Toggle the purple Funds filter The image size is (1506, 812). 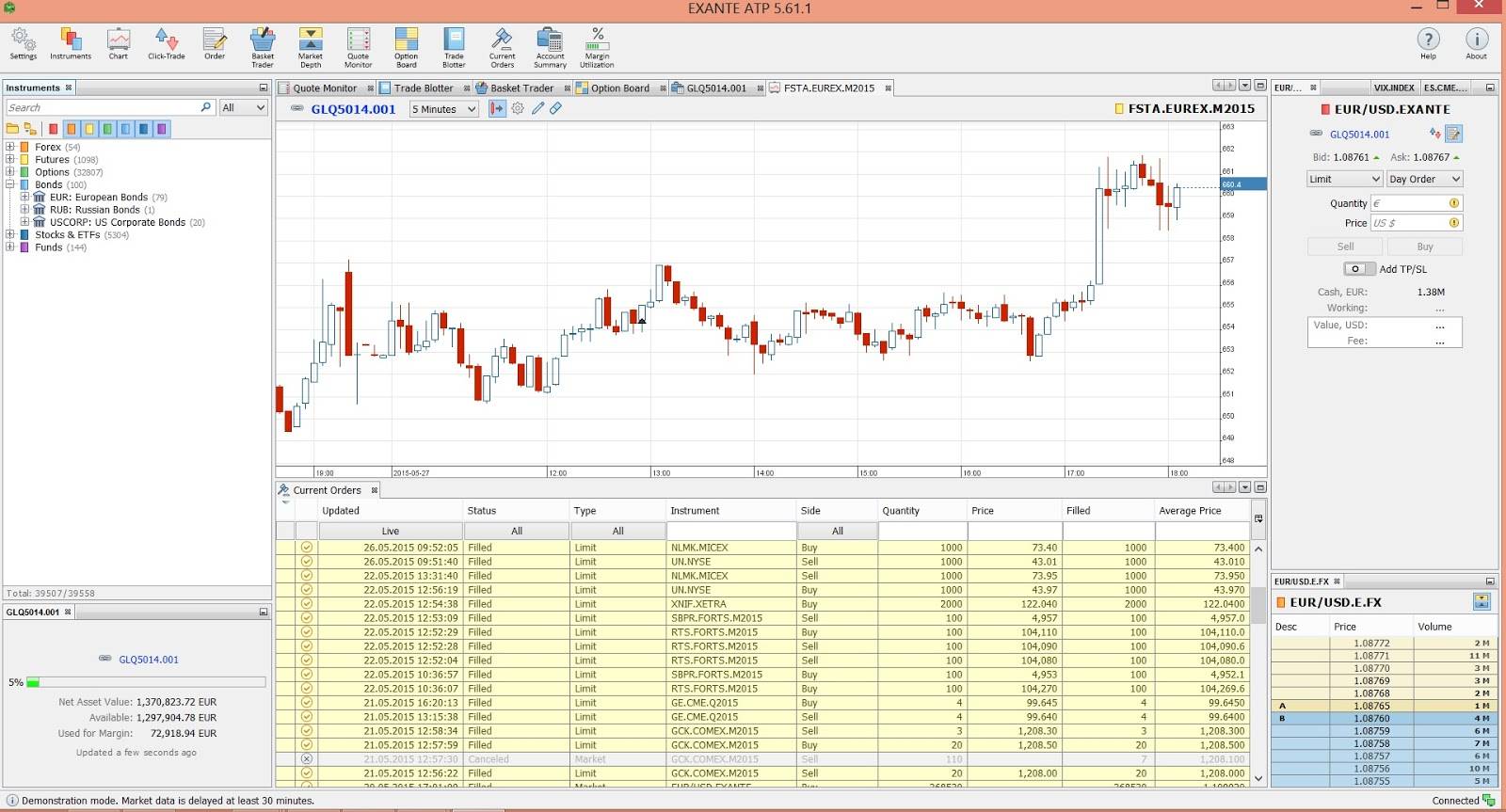(x=161, y=129)
